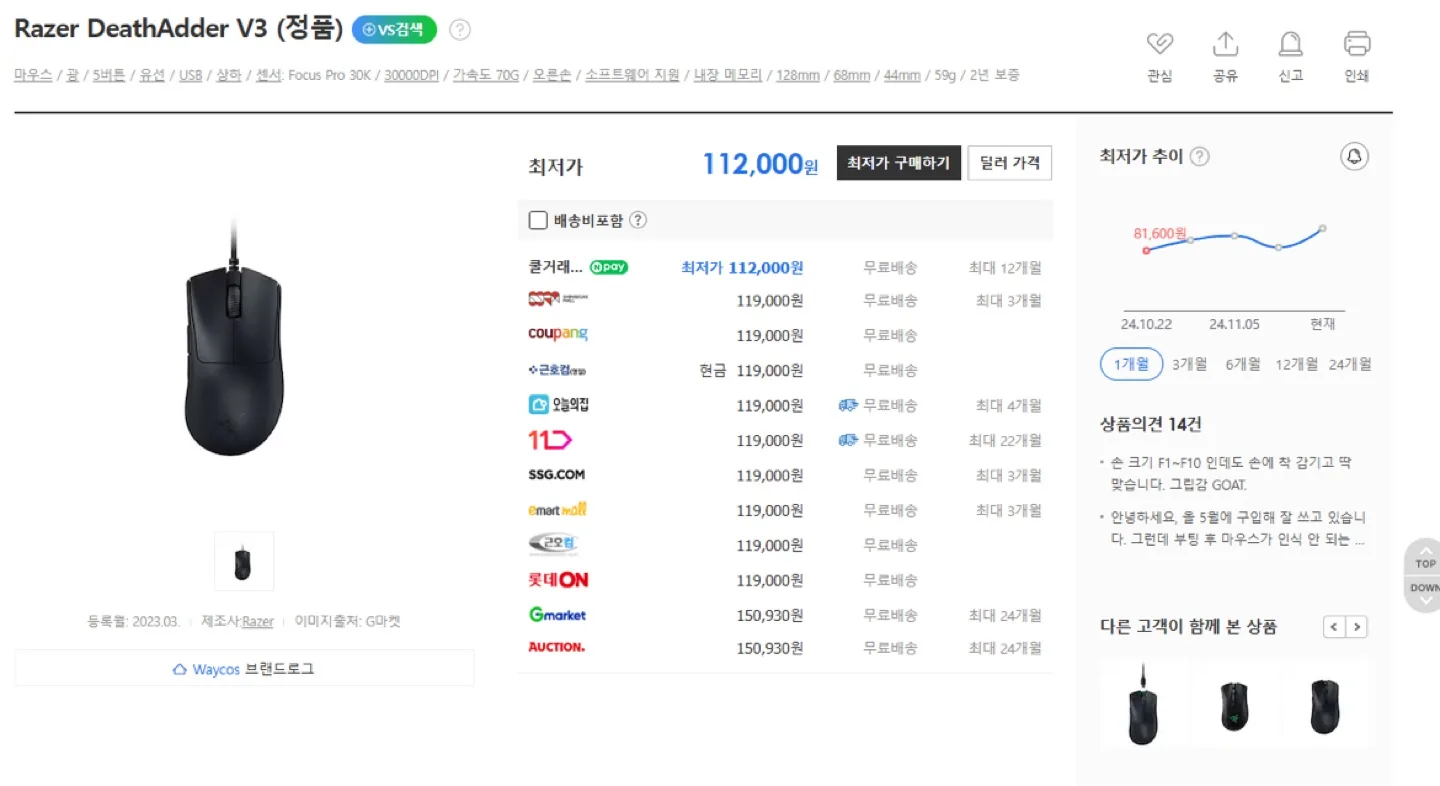Viewport: 1440px width, 786px height.
Task: Open review starting with 안녕하세요, 올 5월에
Action: click(x=1236, y=528)
